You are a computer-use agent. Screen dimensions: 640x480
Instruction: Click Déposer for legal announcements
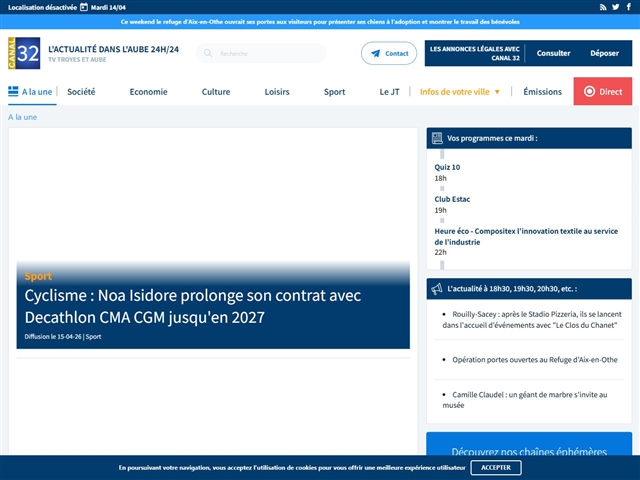point(604,53)
